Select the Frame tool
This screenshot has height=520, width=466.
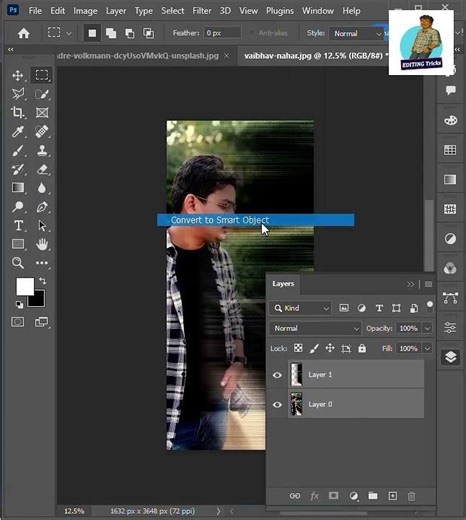point(42,113)
